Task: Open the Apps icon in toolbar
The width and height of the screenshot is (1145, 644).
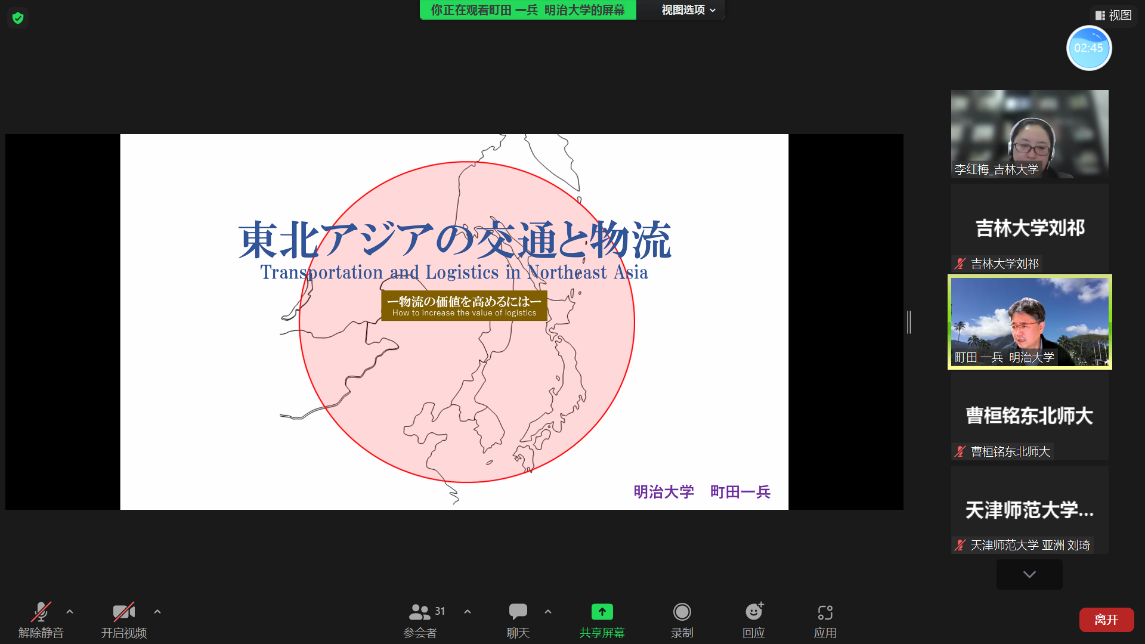Action: 825,612
